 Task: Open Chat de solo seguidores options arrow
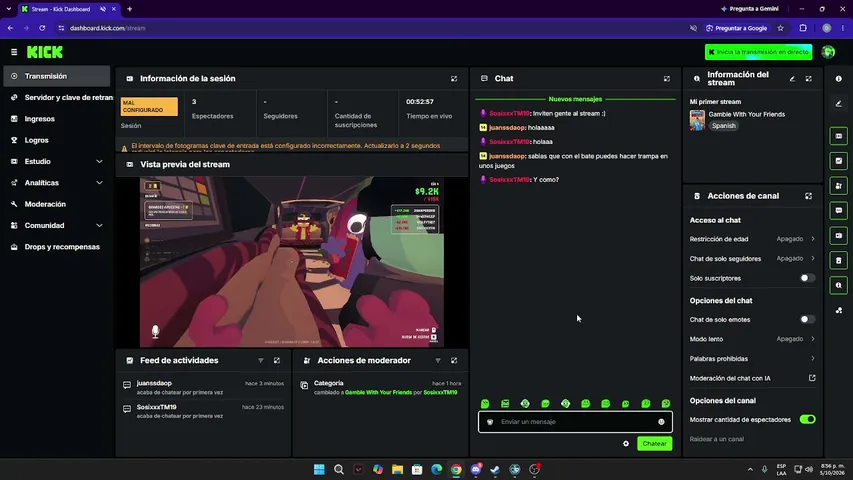813,259
